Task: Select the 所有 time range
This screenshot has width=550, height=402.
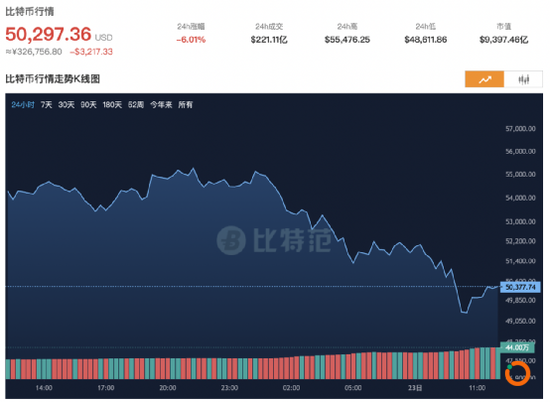Action: [185, 105]
